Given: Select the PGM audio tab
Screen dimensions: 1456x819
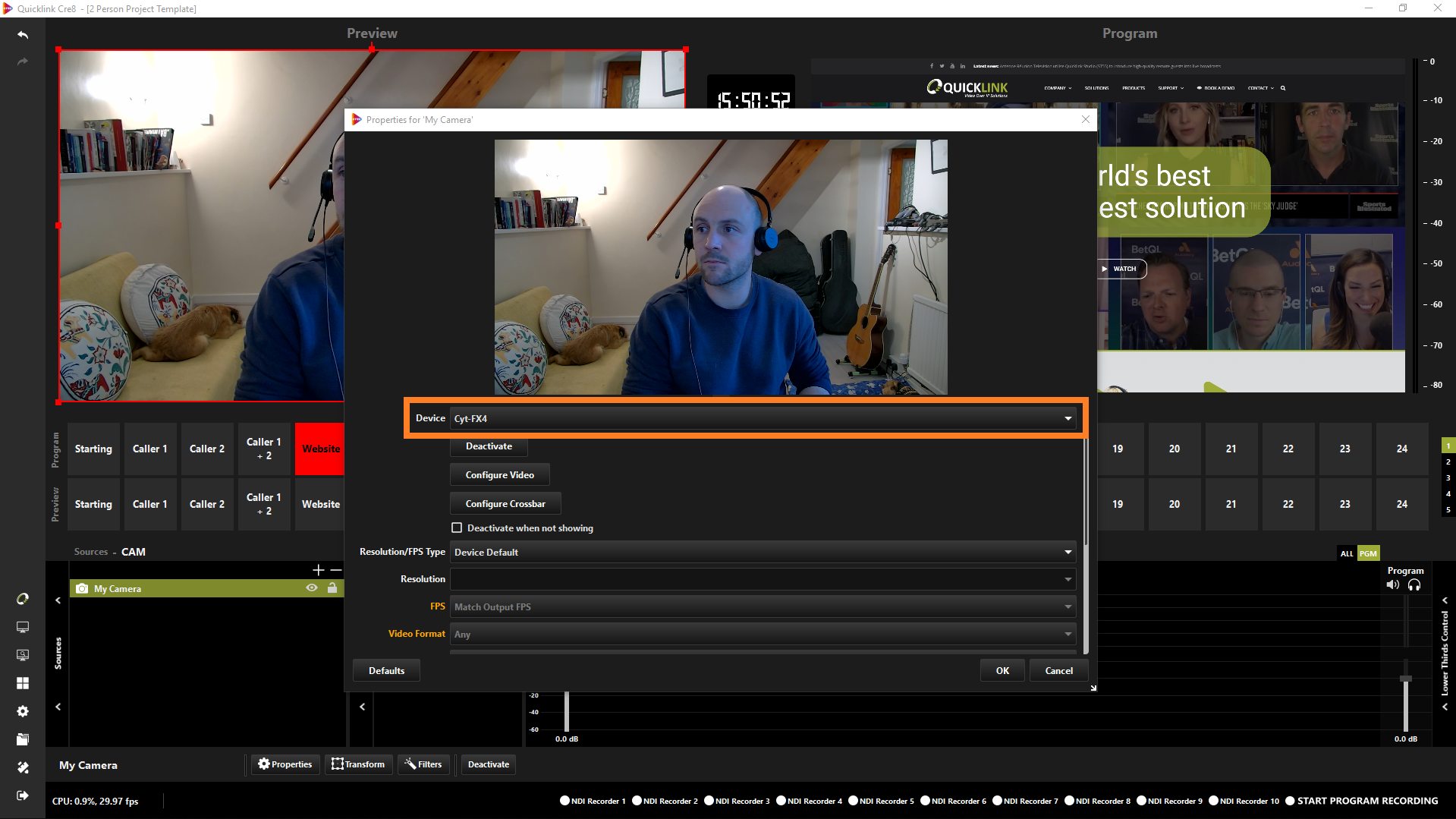Looking at the screenshot, I should pyautogui.click(x=1368, y=553).
